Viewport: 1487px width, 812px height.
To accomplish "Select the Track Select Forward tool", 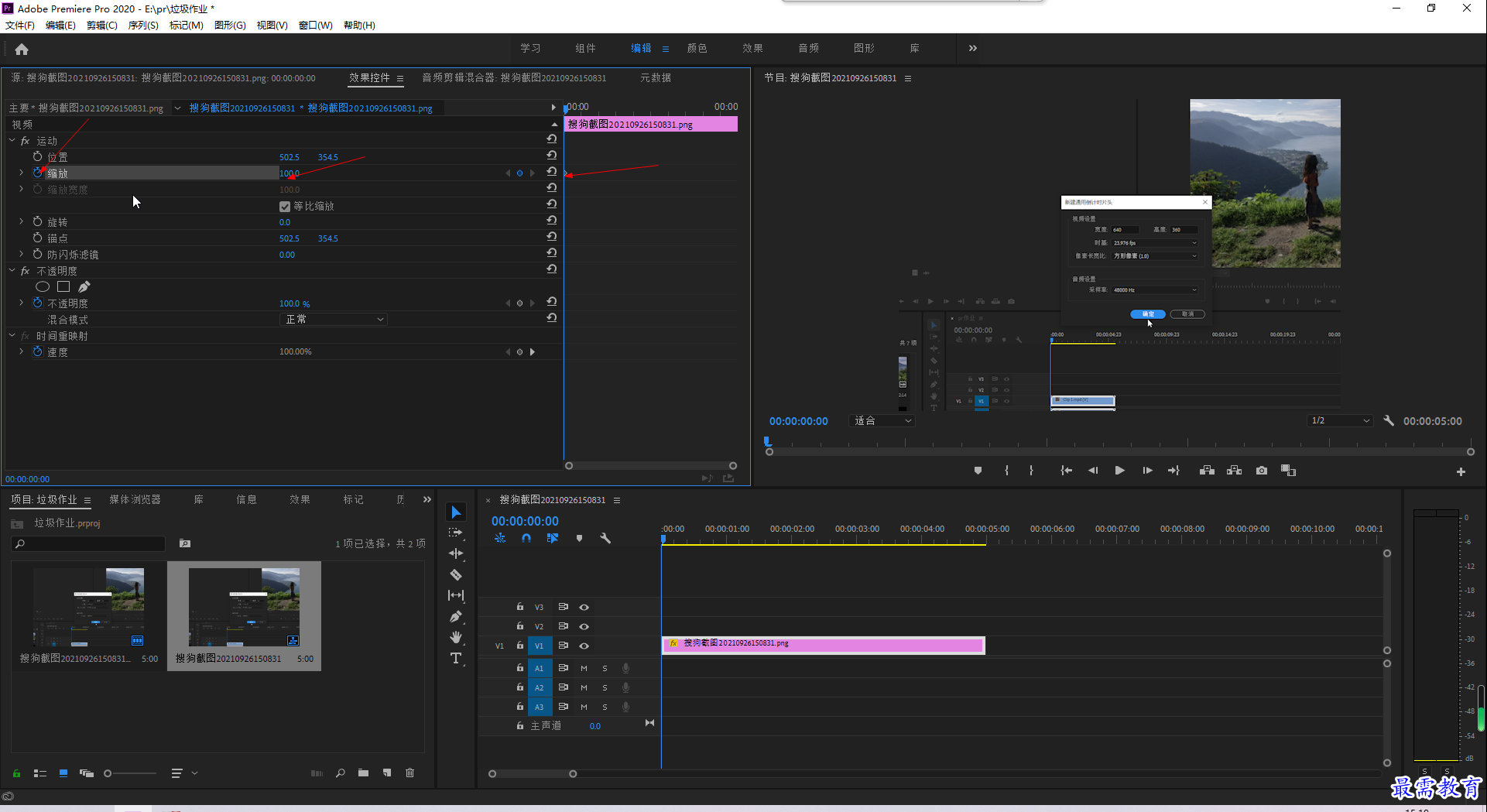I will point(456,533).
